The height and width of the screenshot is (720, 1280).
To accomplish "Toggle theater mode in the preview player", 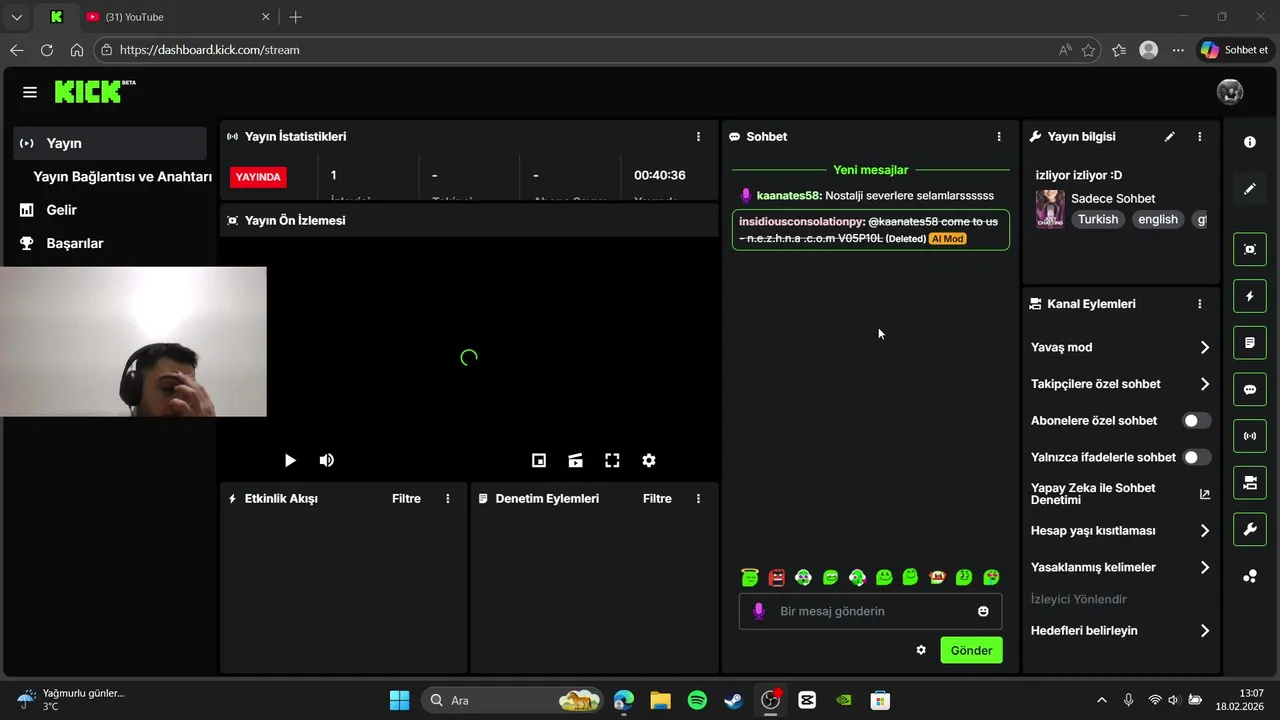I will click(x=576, y=460).
